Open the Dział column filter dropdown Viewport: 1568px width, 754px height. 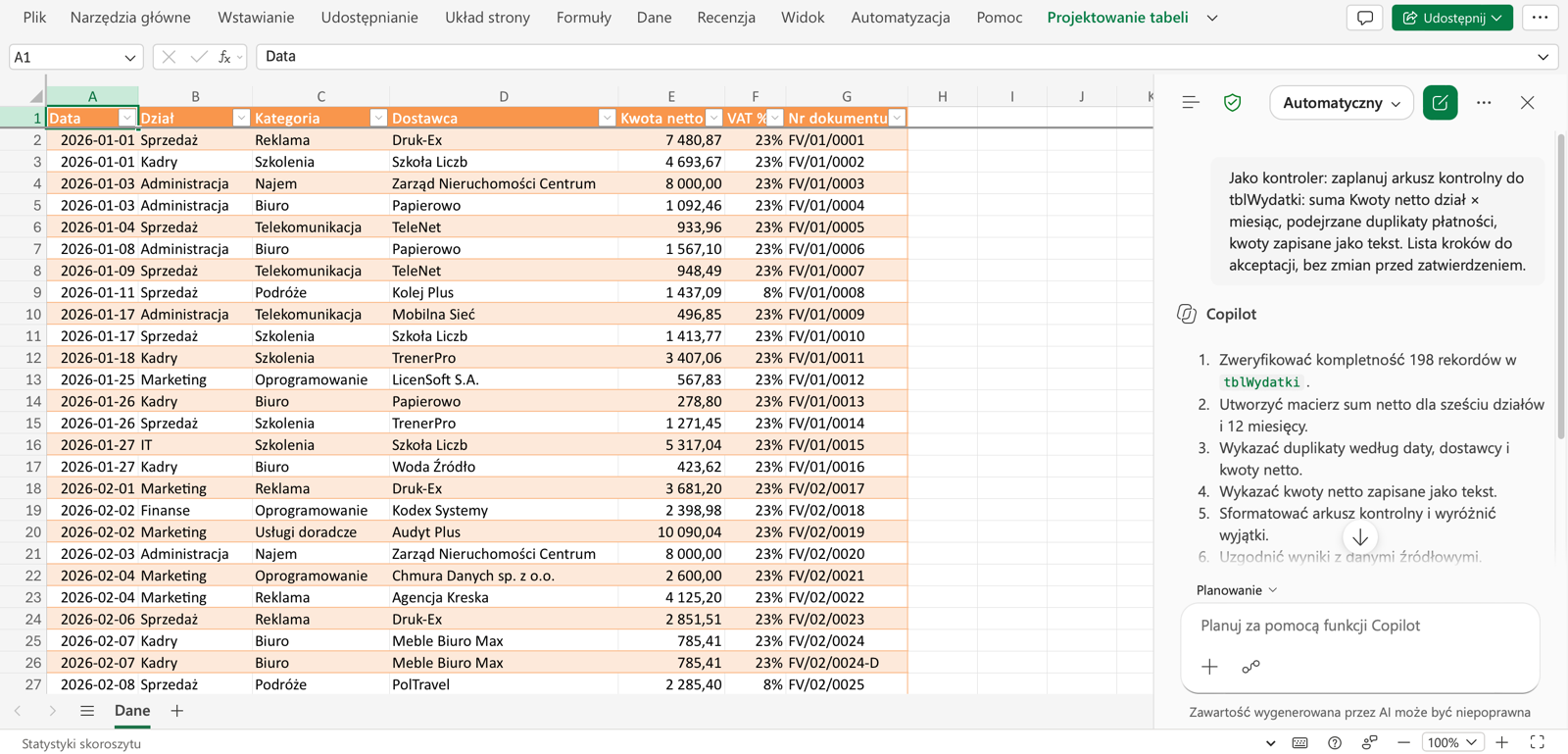point(241,118)
